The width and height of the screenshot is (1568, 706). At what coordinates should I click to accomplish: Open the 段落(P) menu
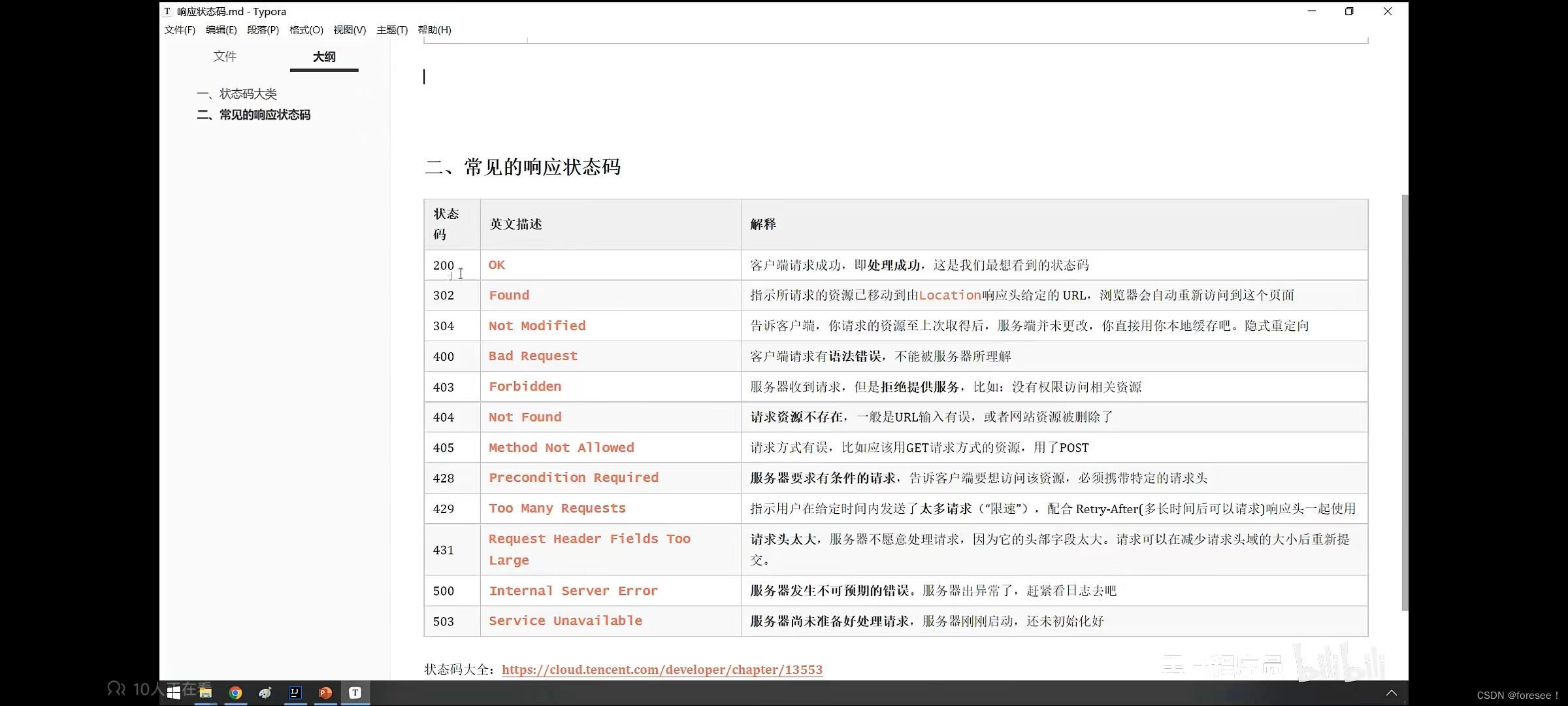pyautogui.click(x=263, y=30)
